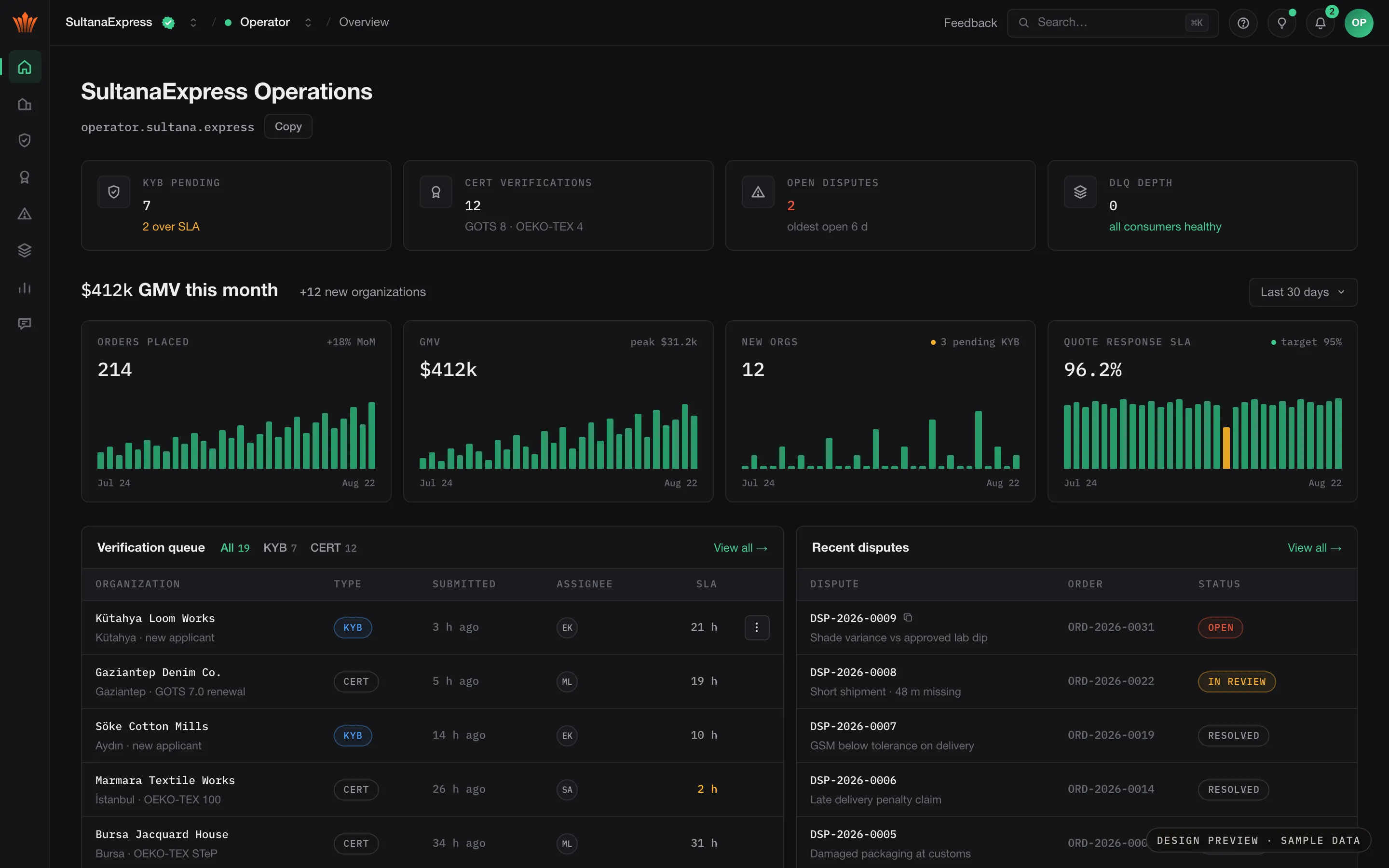Click the Cert Verifications card

tap(558, 205)
